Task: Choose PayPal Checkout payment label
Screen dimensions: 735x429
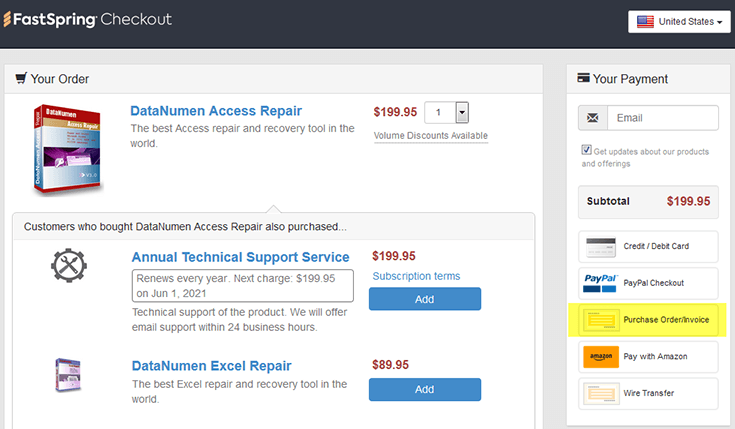Action: click(x=653, y=283)
